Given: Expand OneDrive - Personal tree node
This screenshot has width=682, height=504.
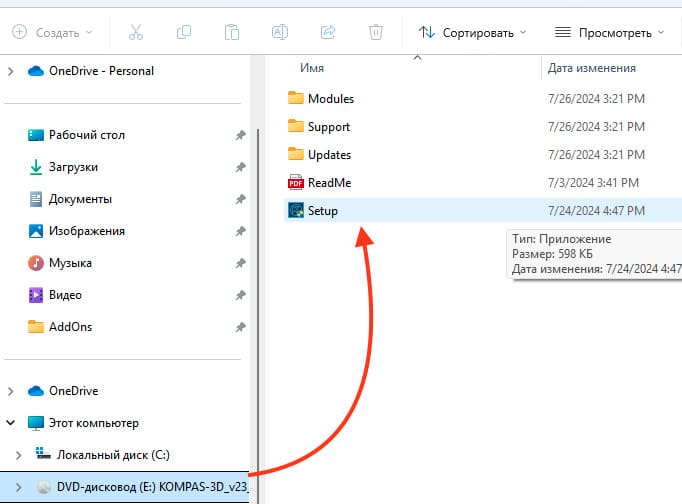Looking at the screenshot, I should tap(10, 71).
